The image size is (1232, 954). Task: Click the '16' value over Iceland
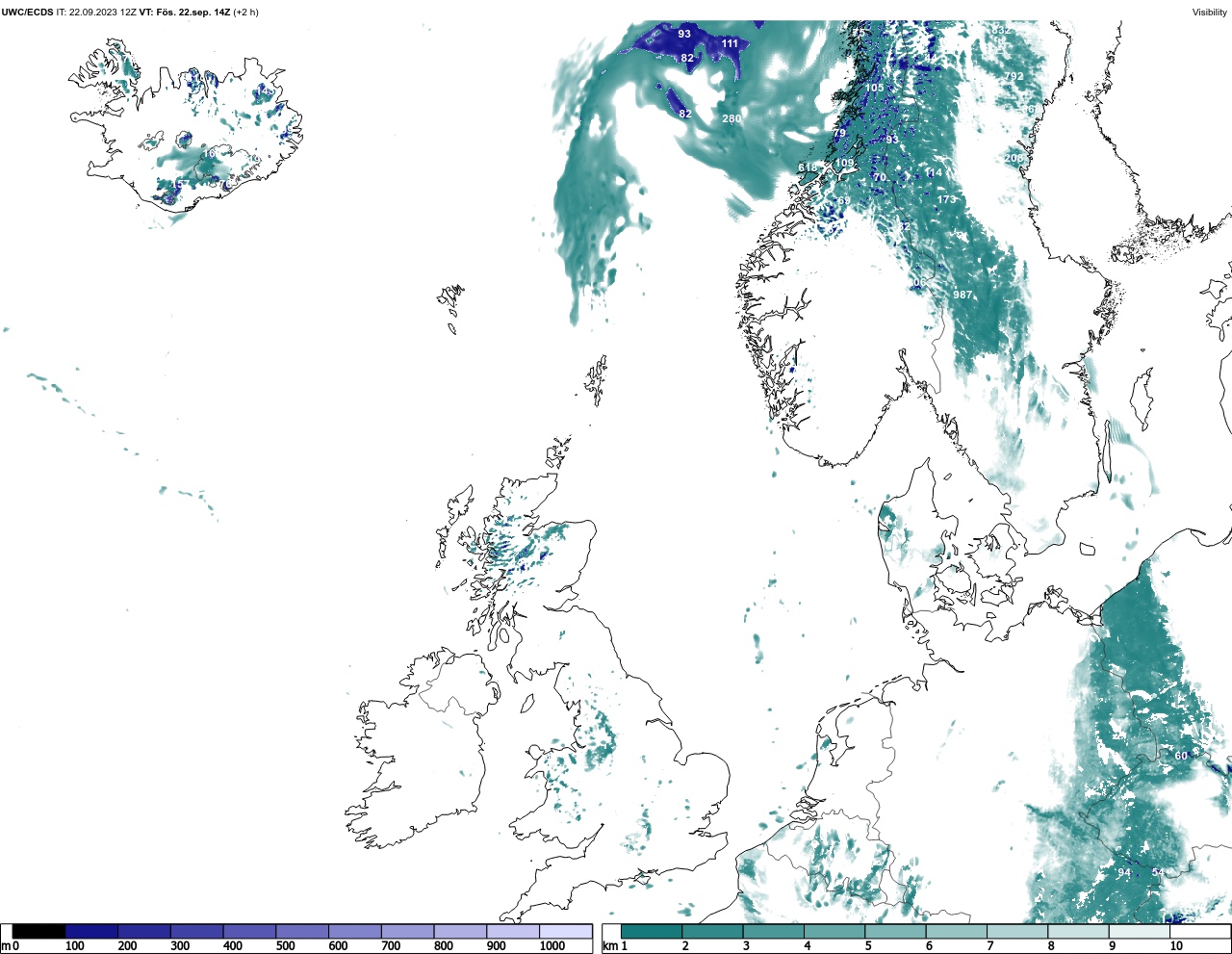point(209,153)
